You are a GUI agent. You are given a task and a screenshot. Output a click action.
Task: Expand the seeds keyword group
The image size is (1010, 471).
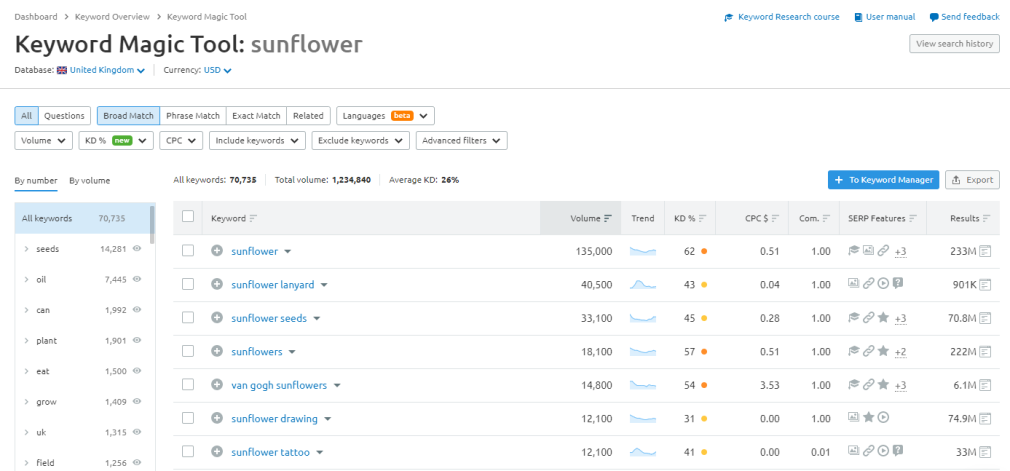[x=26, y=249]
